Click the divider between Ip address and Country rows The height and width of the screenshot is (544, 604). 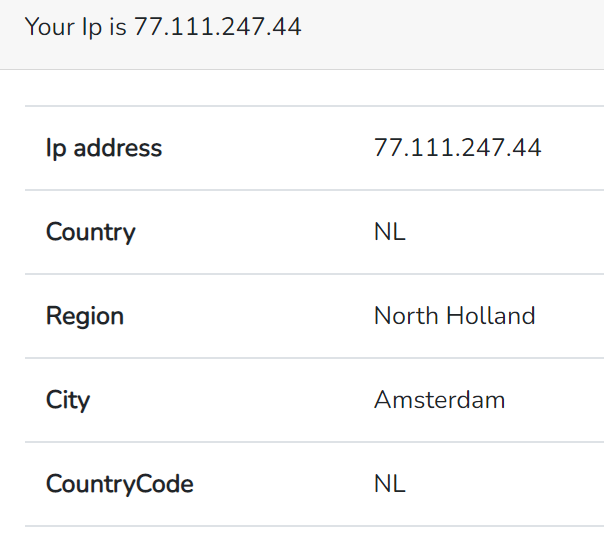coord(314,190)
